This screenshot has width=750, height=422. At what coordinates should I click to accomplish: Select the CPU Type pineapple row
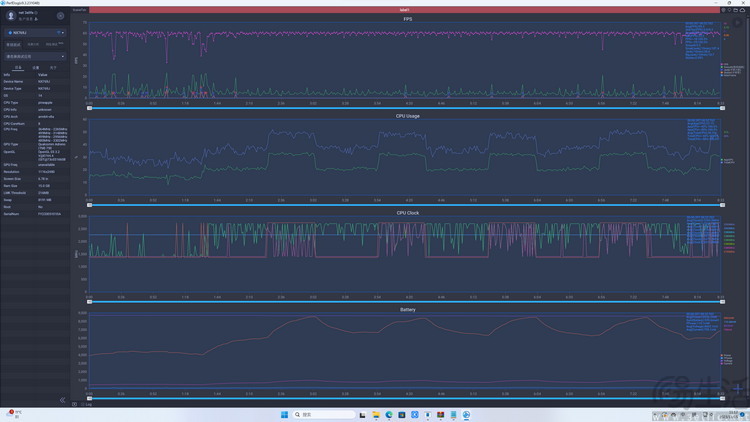pyautogui.click(x=35, y=103)
